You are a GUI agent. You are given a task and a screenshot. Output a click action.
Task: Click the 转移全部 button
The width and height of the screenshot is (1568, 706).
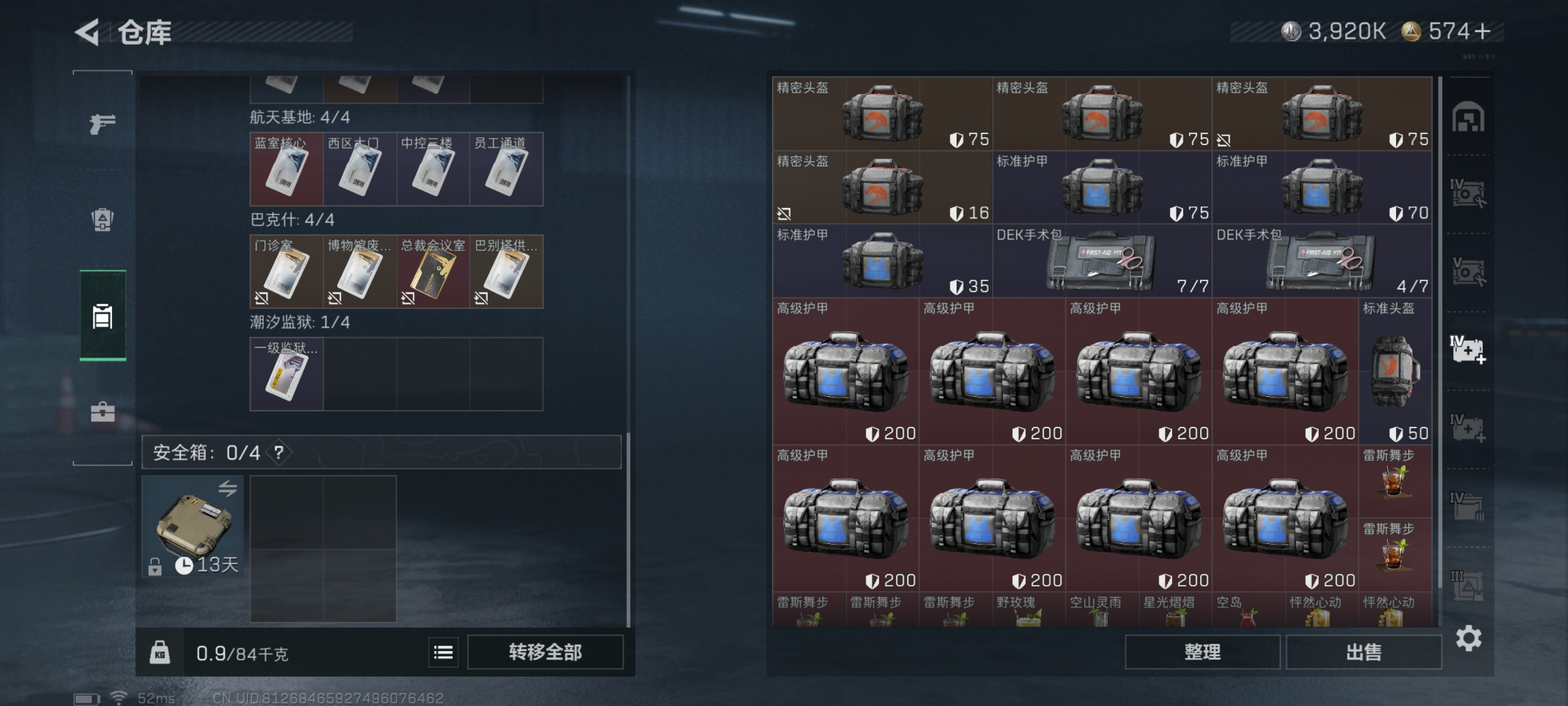[545, 652]
